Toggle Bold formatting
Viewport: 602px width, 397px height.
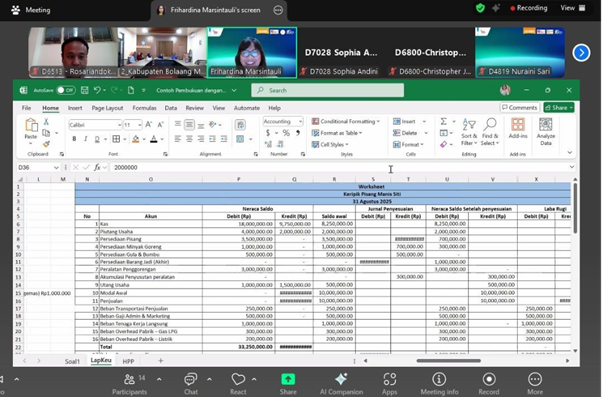tap(74, 139)
